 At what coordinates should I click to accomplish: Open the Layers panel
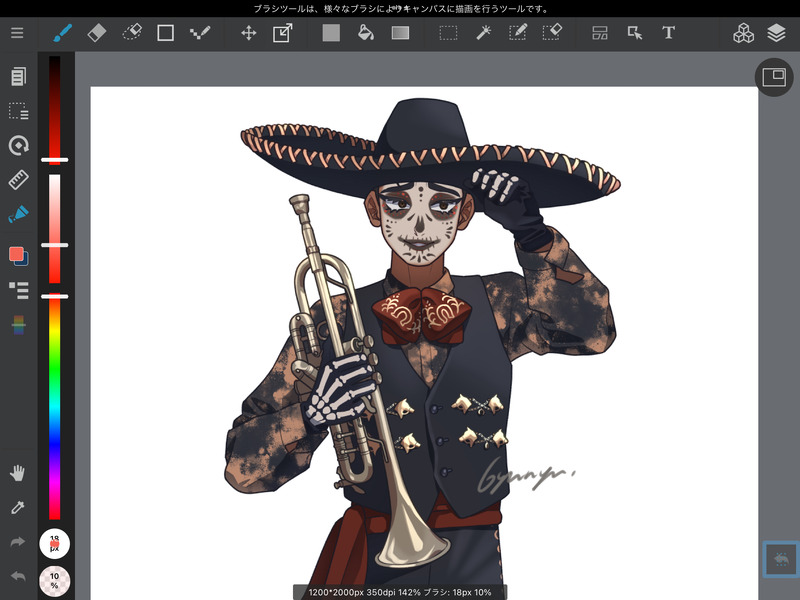pos(776,33)
